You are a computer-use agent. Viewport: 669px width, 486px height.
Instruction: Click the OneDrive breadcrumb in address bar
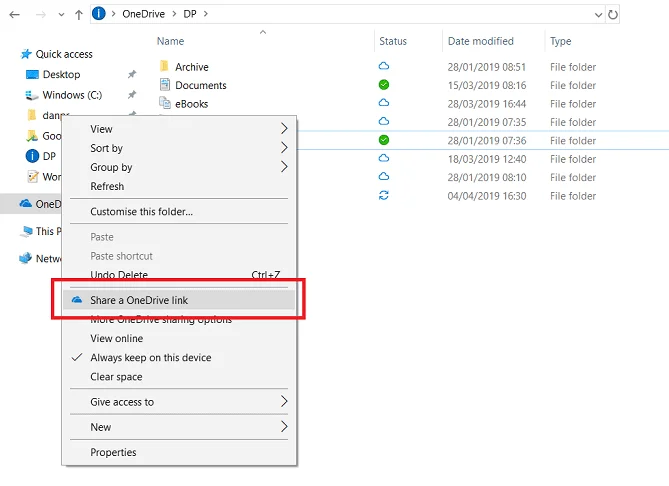tap(143, 14)
